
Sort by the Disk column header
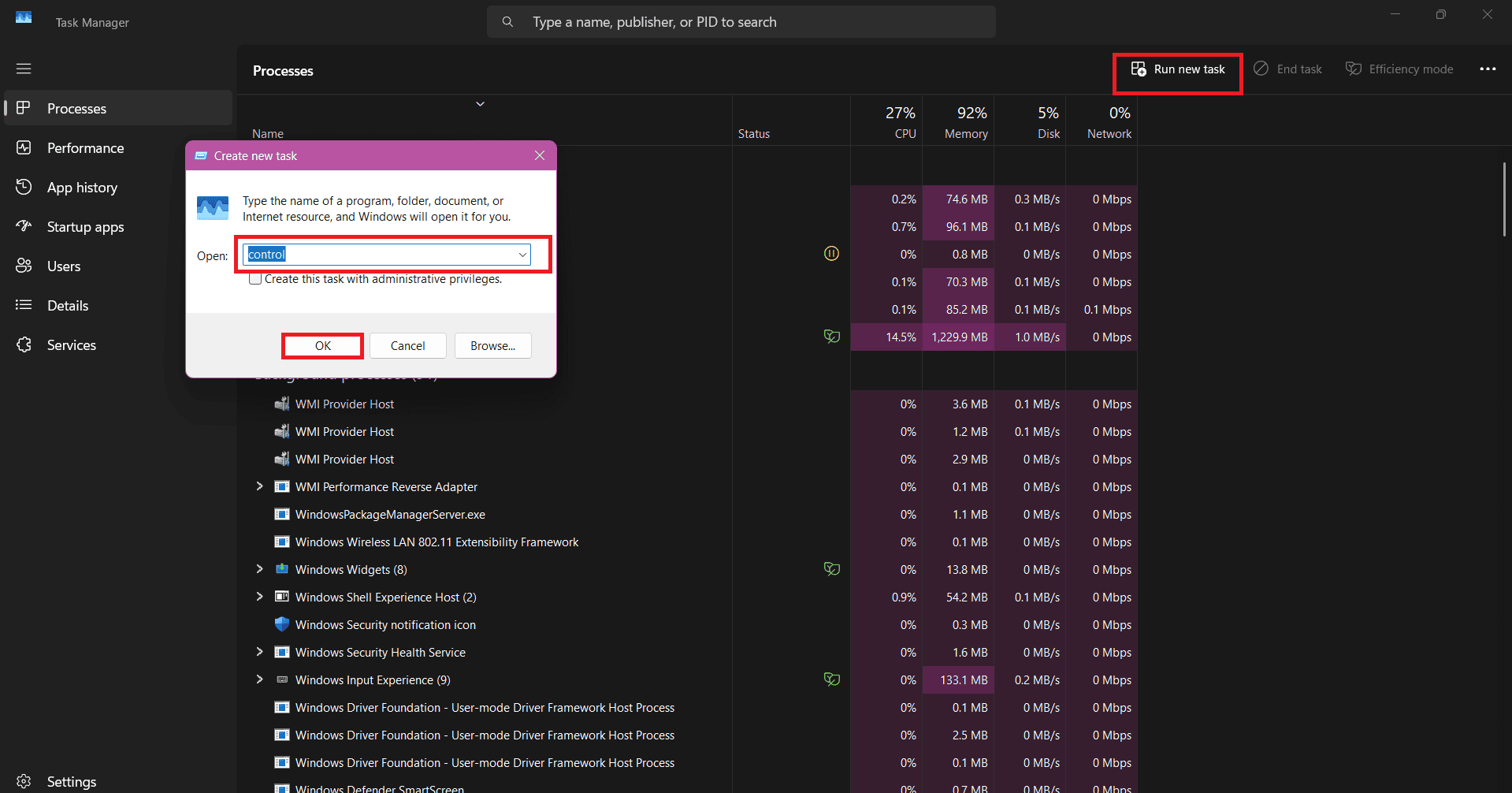pos(1030,122)
